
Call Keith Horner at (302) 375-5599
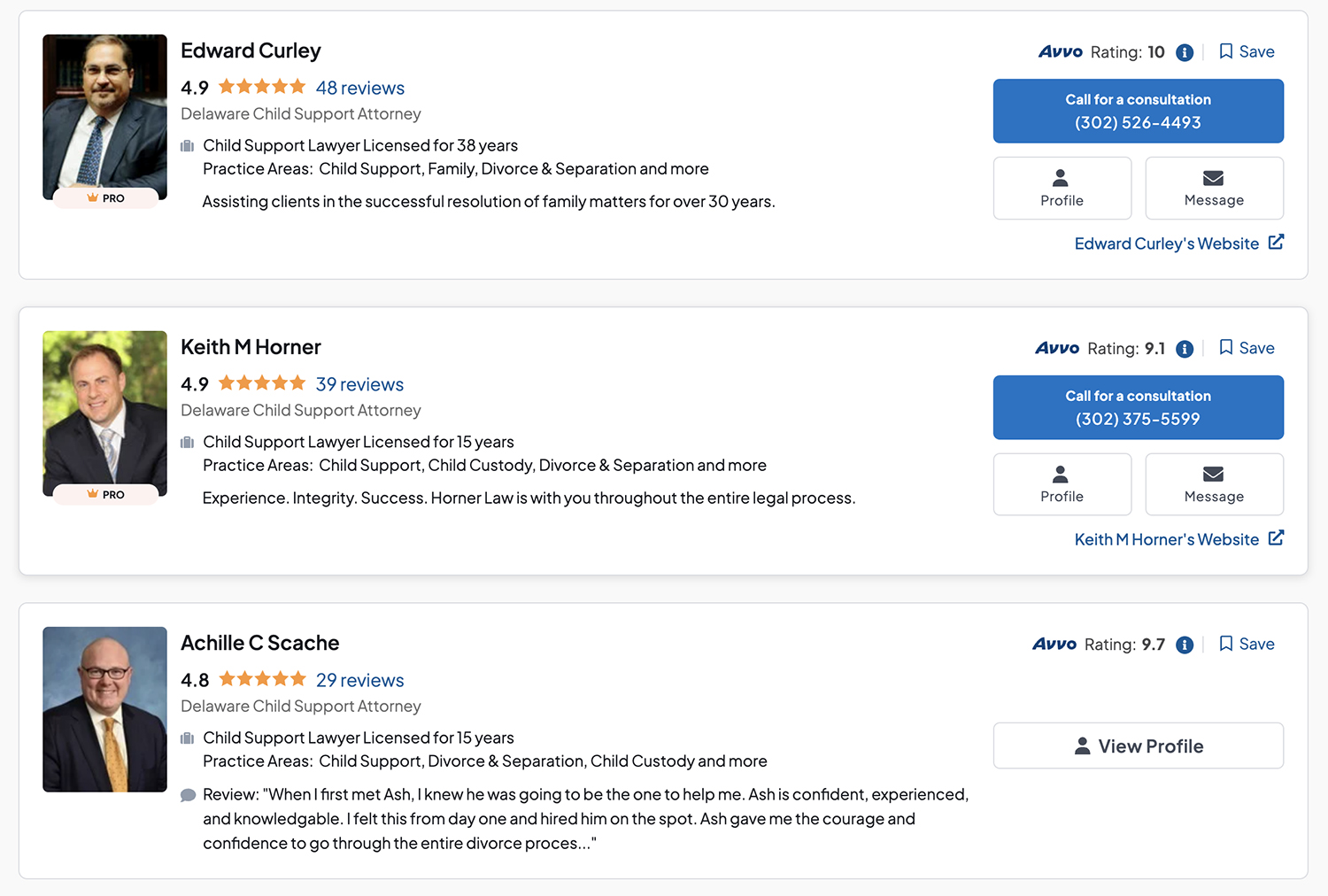(x=1138, y=407)
